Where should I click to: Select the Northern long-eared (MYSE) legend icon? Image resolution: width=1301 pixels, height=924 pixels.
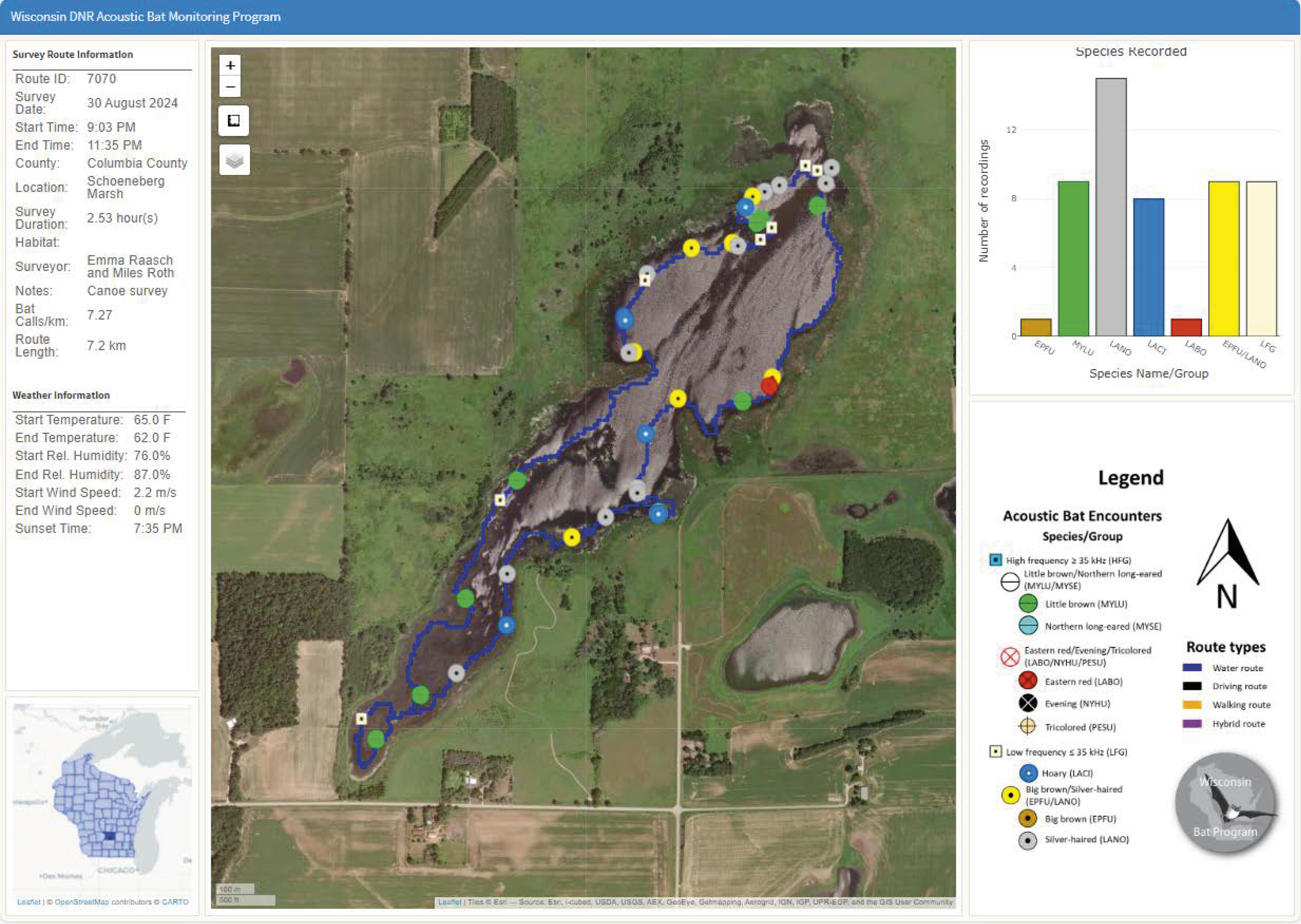1028,626
